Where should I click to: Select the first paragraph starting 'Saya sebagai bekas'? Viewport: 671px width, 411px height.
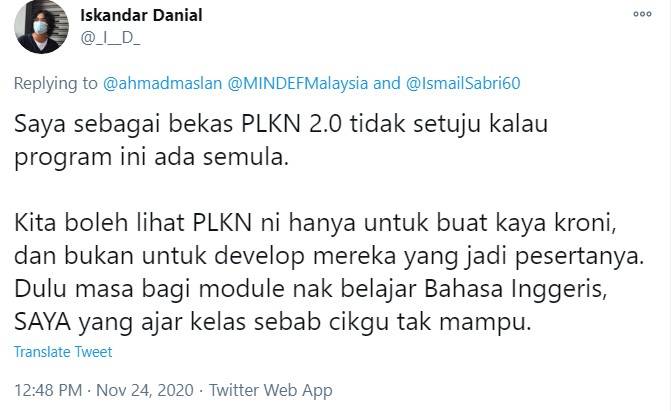click(281, 140)
